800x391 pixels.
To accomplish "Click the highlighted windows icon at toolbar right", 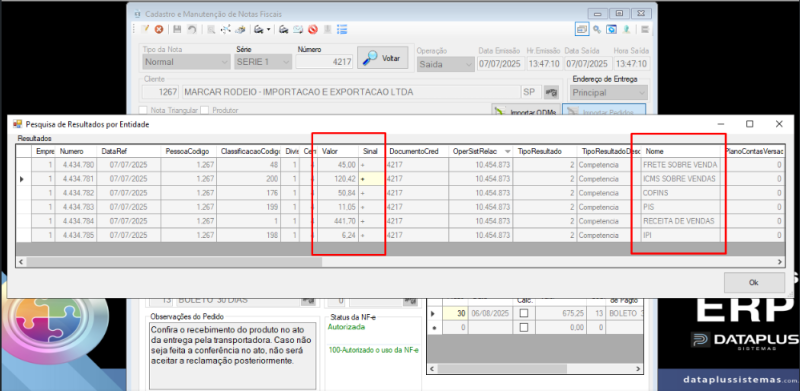I will tap(582, 30).
